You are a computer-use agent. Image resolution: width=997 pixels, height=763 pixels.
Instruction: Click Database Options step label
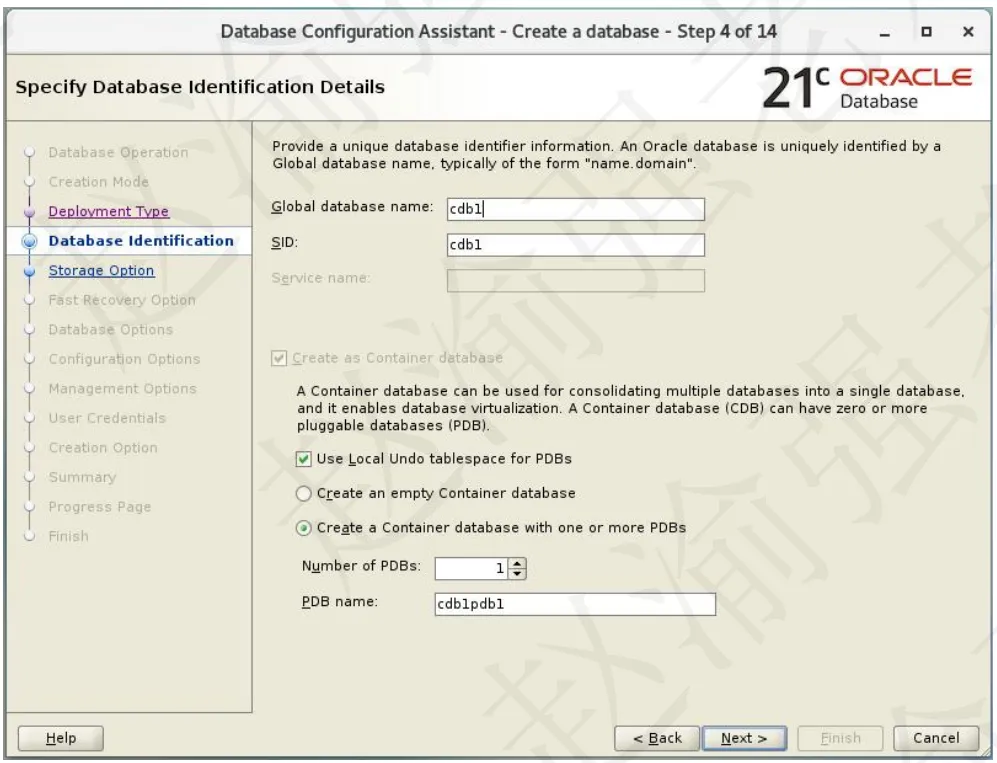point(111,329)
